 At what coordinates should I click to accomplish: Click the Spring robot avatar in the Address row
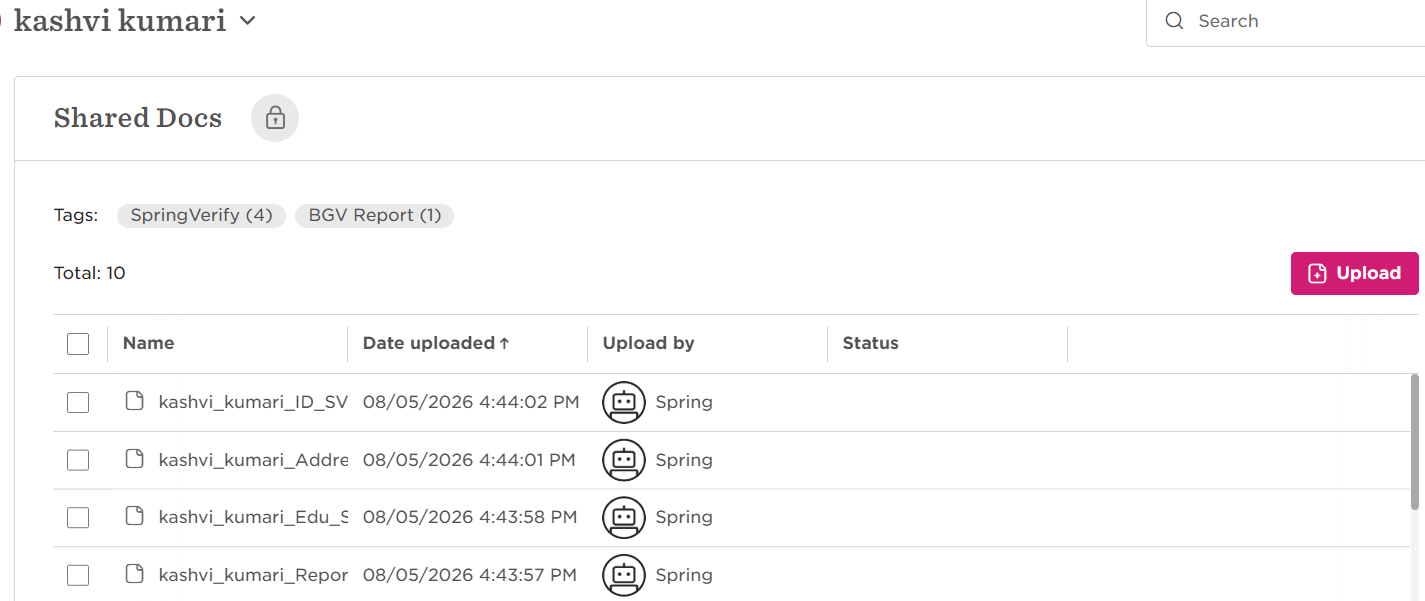click(x=624, y=460)
